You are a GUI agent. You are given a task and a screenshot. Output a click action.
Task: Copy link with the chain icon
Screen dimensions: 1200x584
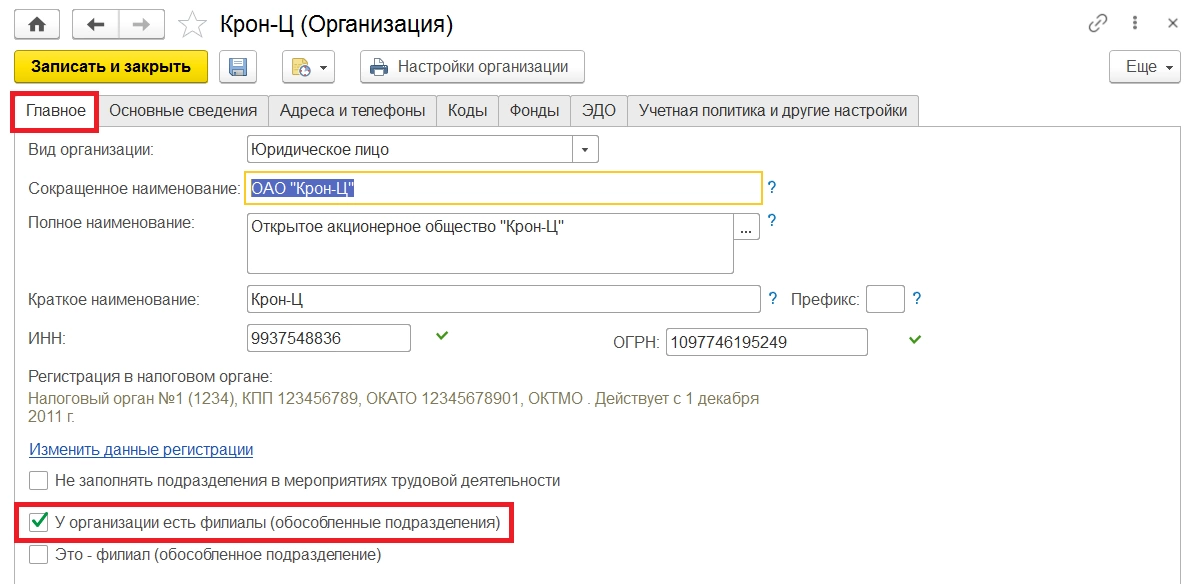[x=1097, y=23]
